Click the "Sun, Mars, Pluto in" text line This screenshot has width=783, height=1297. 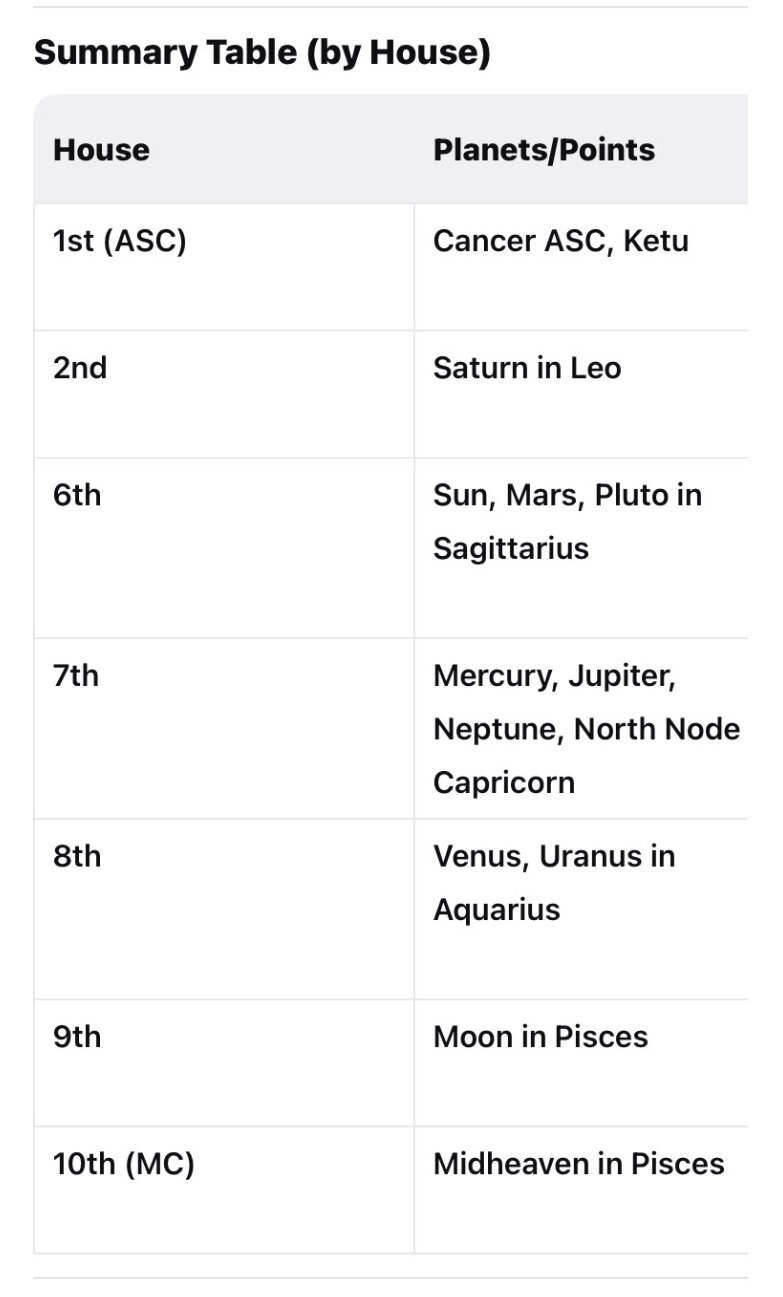tap(567, 495)
